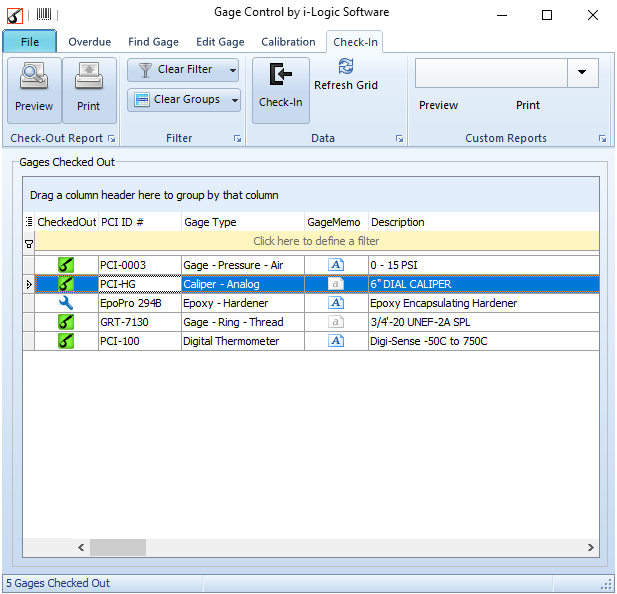The image size is (617, 594).
Task: Click the Print icon in Check-Out Report
Action: click(89, 79)
